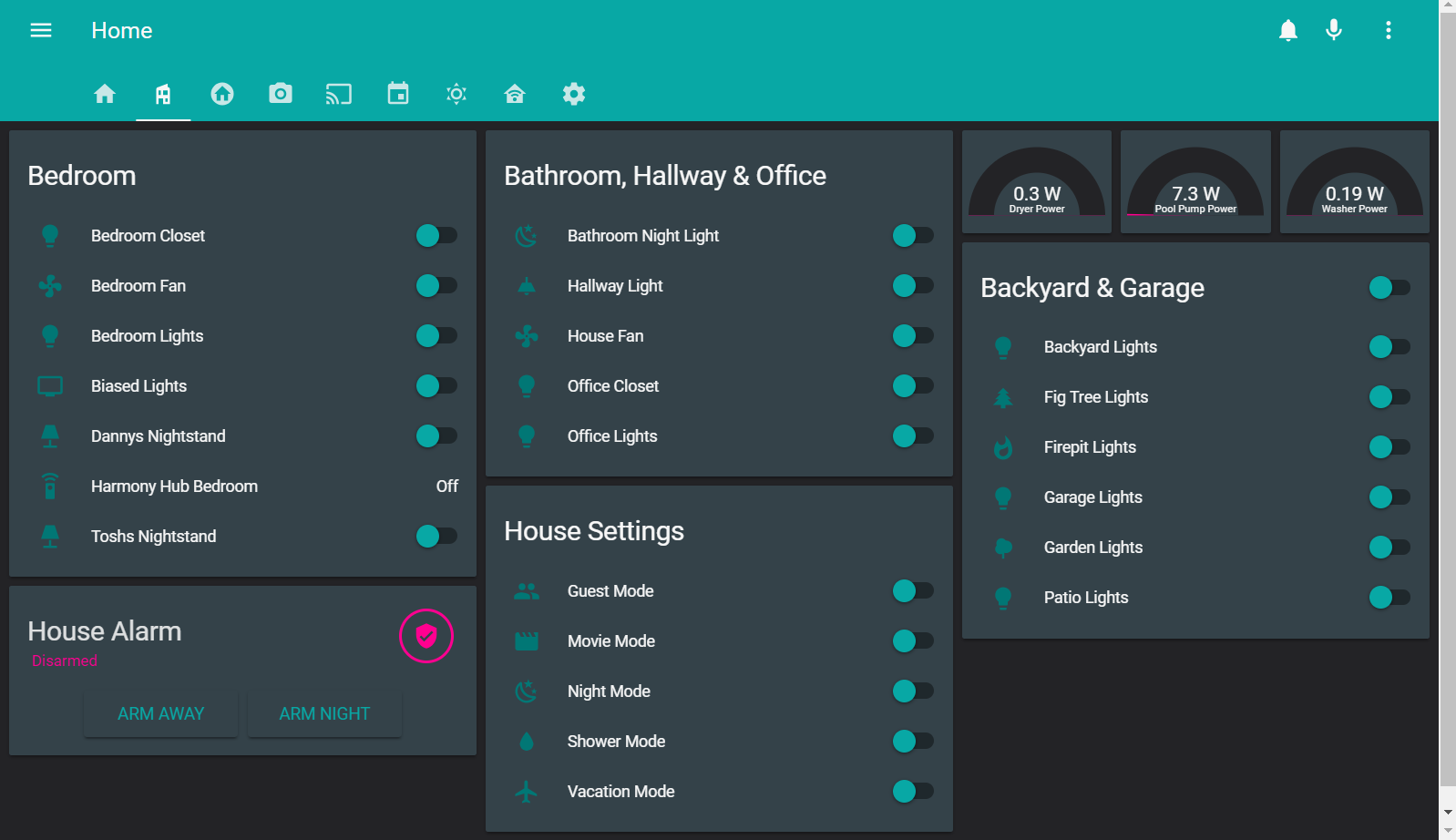Open notifications bell

[1288, 30]
